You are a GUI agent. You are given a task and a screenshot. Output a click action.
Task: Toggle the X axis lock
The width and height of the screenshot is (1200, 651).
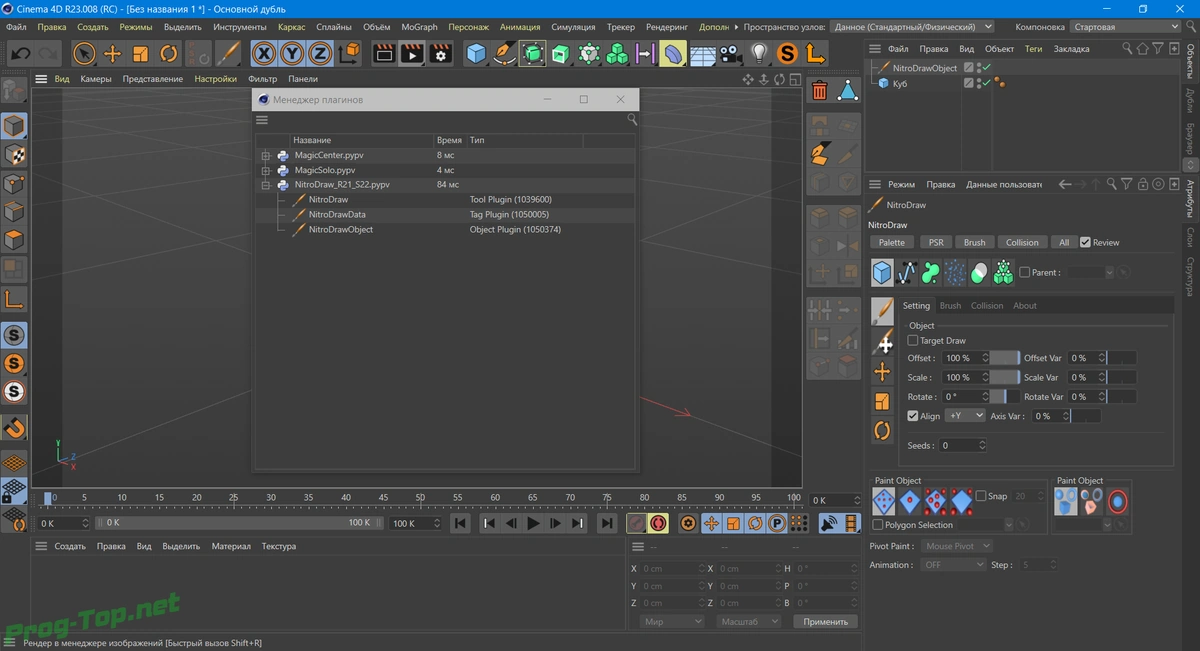point(264,54)
